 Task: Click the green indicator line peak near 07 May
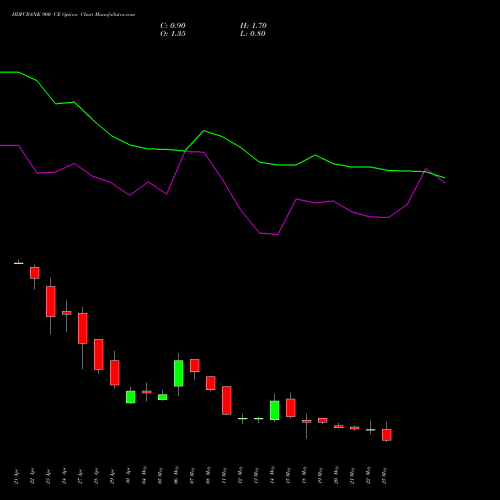204,131
